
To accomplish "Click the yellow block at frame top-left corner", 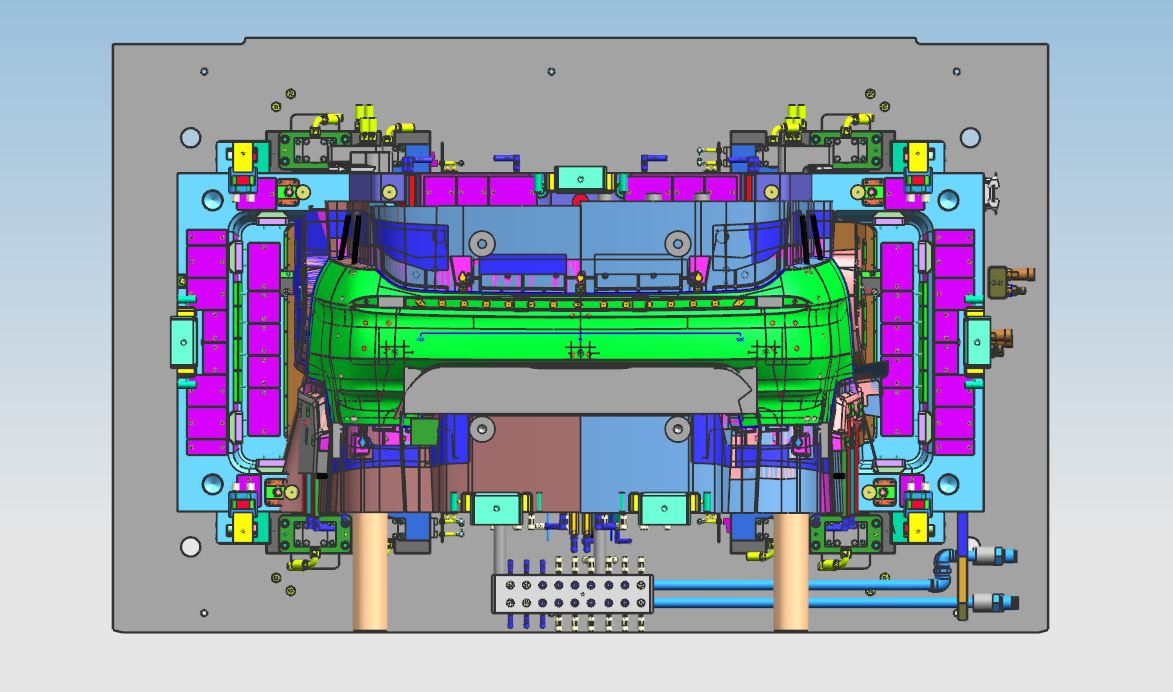I will 241,155.
